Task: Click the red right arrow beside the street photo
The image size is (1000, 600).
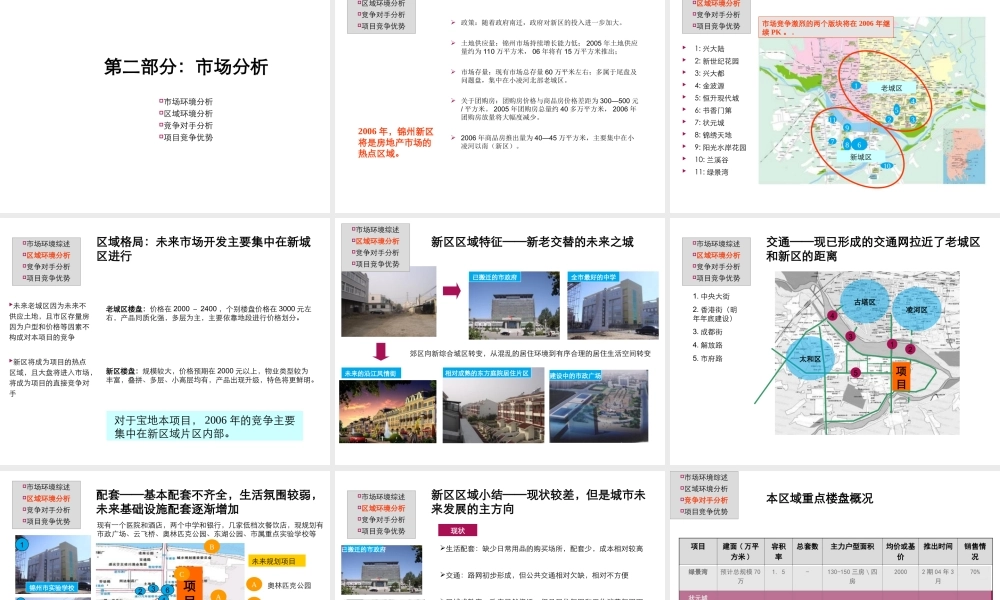Action: point(451,290)
